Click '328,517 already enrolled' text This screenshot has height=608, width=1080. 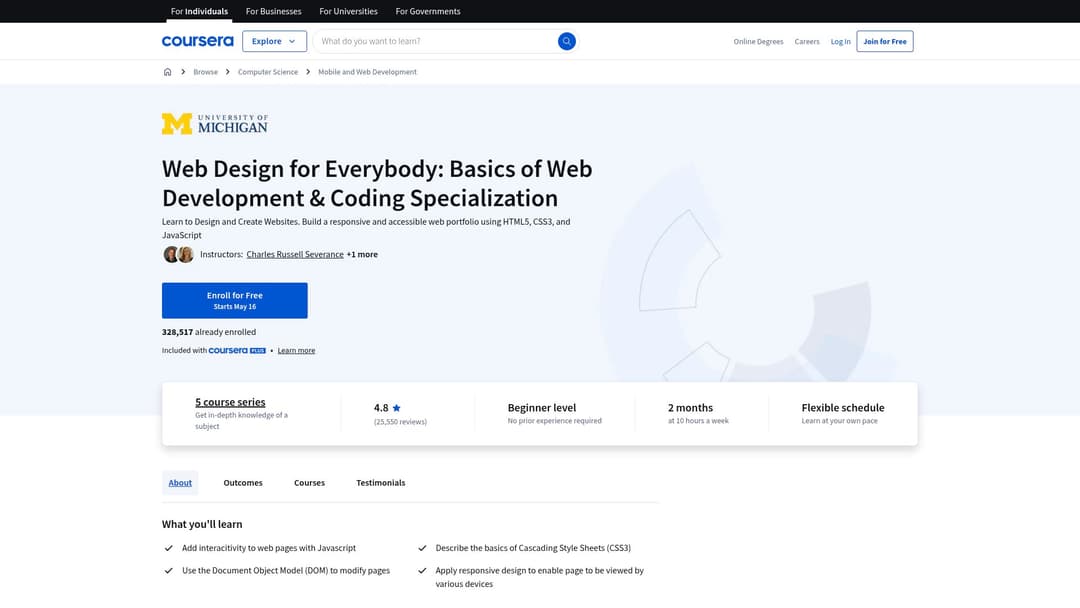[209, 332]
